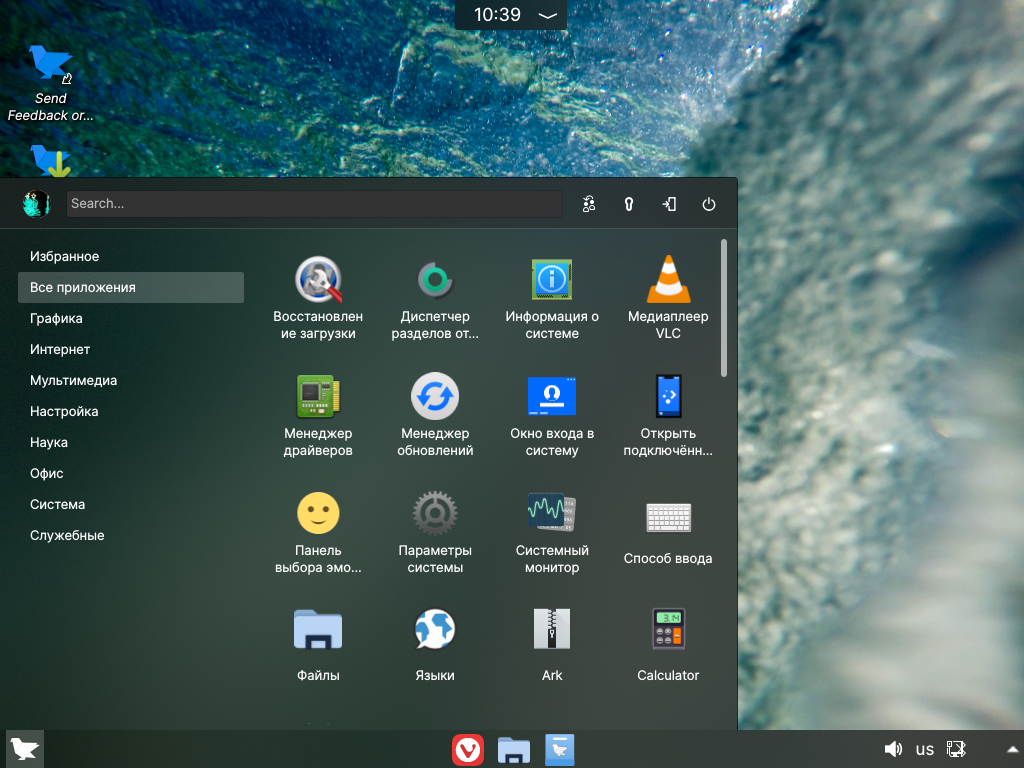Open the Calculator application
This screenshot has height=768, width=1024.
coord(668,645)
